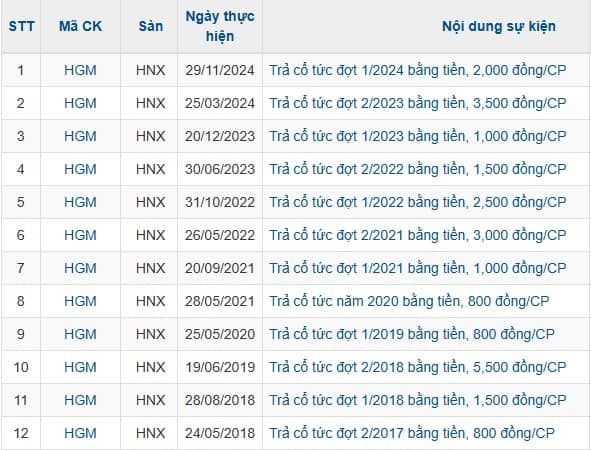The height and width of the screenshot is (450, 591).
Task: Click the 'Mã CK' column header
Action: click(80, 26)
